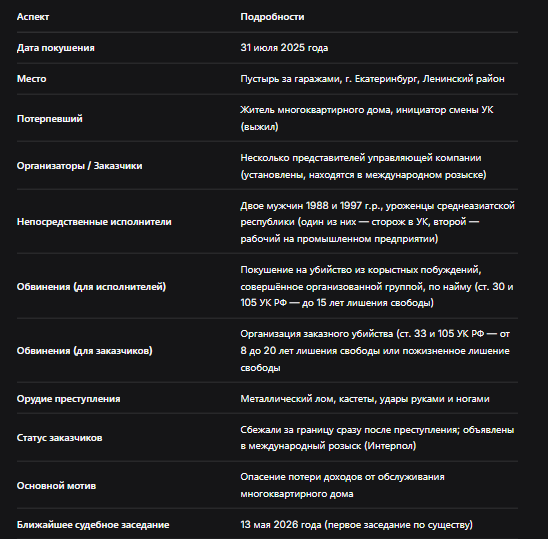This screenshot has height=539, width=548.
Task: Select the 'Организаторы / Заказчики' label
Action: point(79,166)
